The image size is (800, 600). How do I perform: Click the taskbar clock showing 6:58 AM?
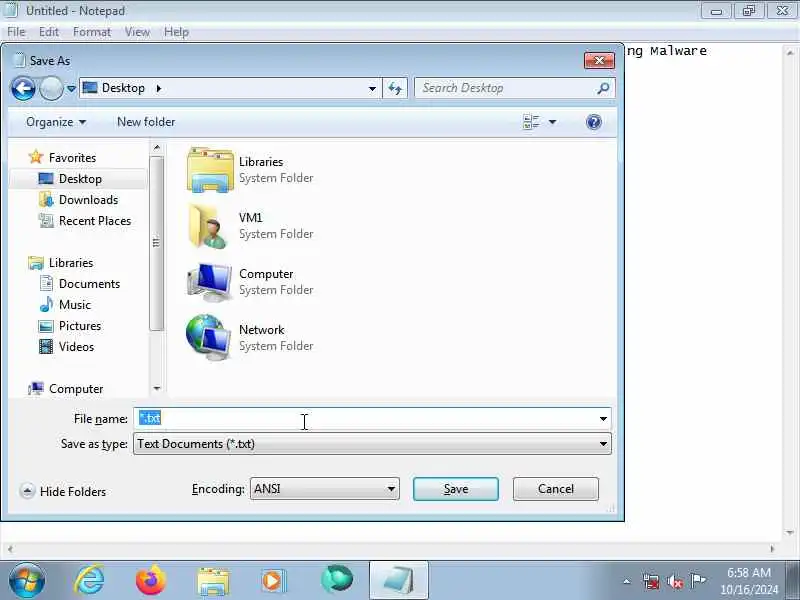(x=749, y=581)
